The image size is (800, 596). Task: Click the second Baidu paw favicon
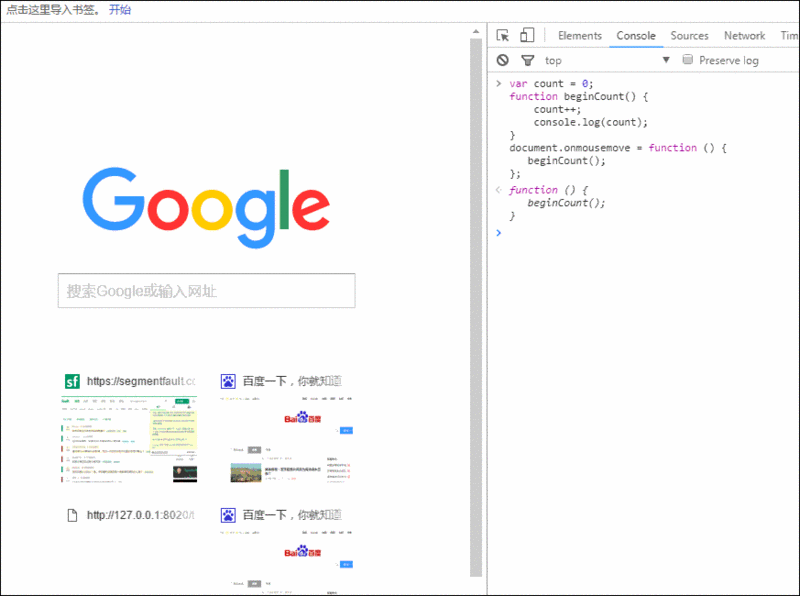(228, 515)
